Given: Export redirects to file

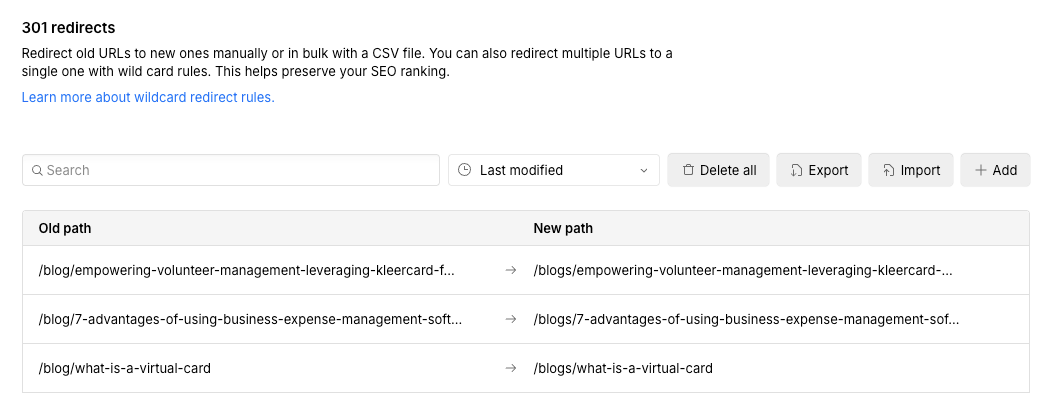Looking at the screenshot, I should click(x=819, y=170).
